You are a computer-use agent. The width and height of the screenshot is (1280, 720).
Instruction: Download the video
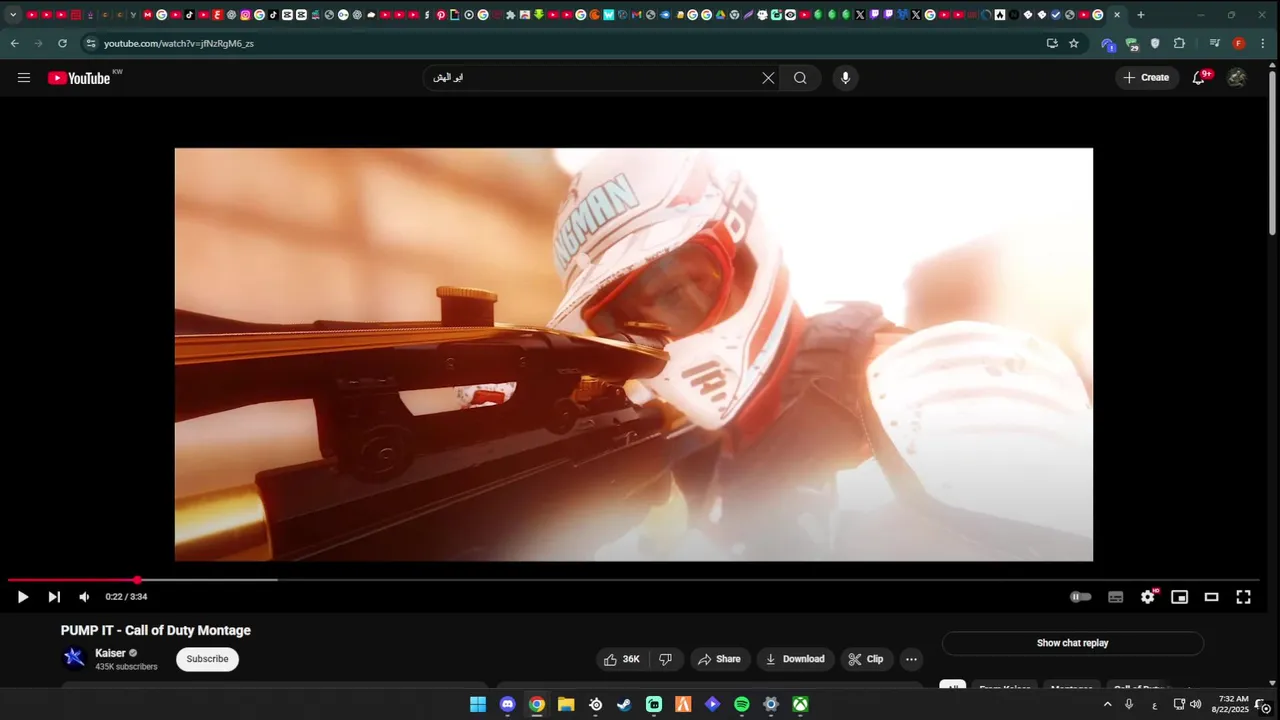(795, 659)
